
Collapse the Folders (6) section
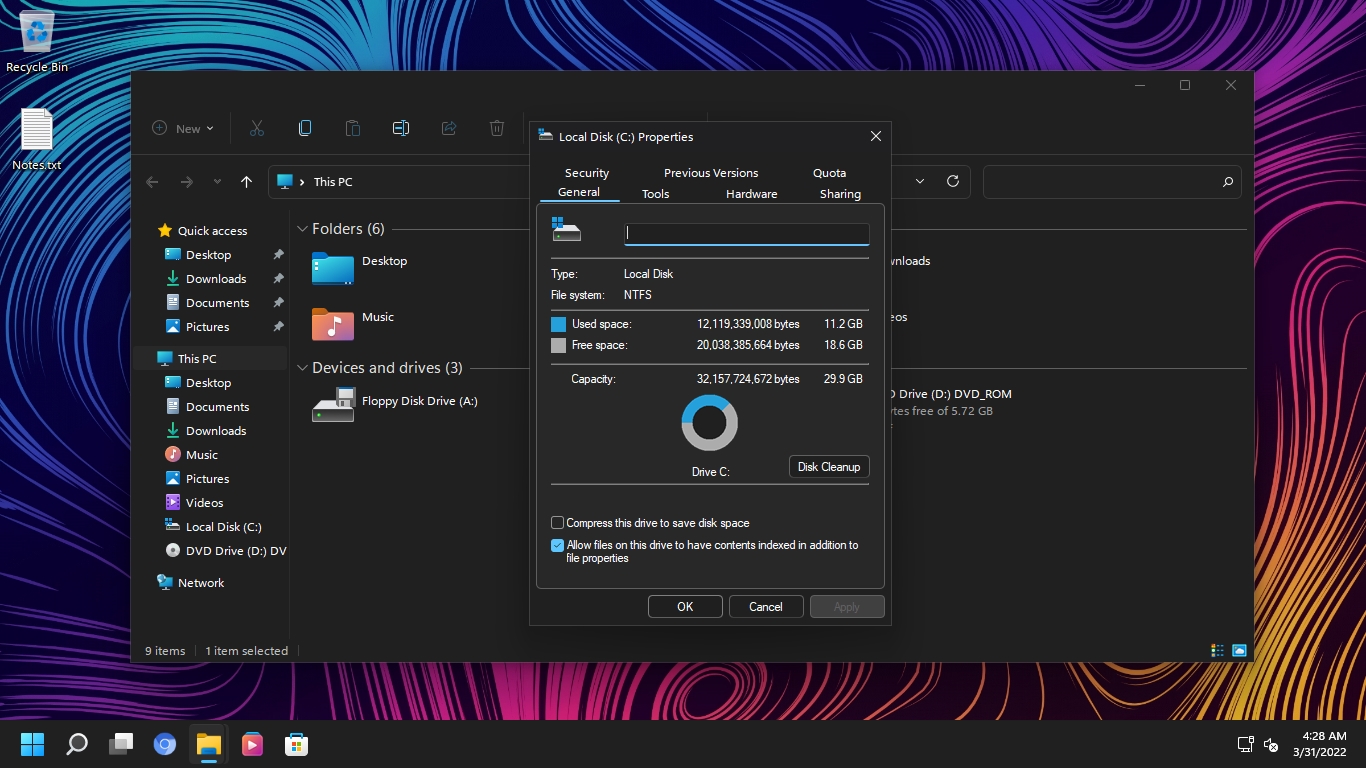pyautogui.click(x=302, y=228)
